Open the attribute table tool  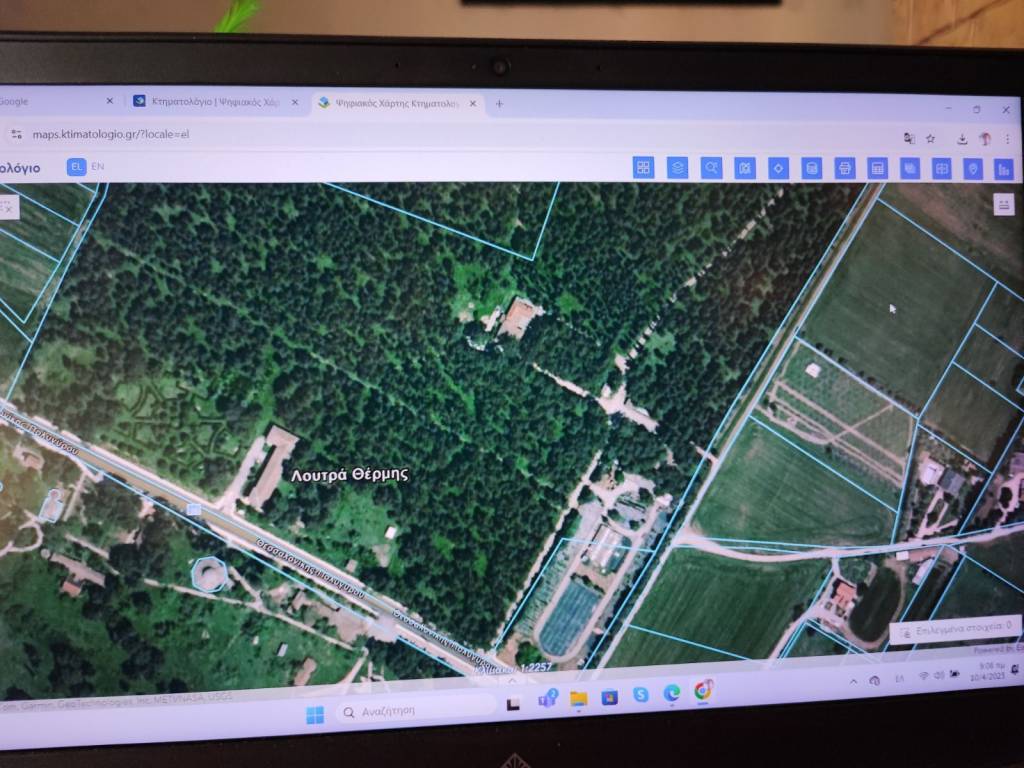(x=877, y=169)
